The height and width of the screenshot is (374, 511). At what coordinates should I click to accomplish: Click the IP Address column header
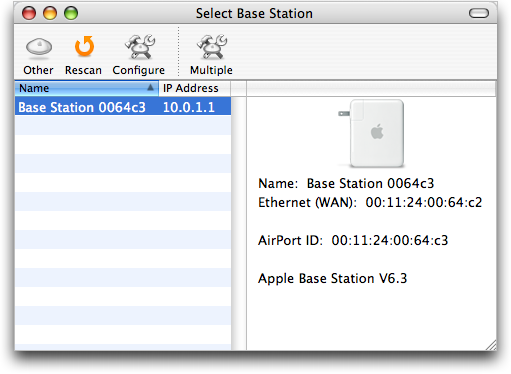(x=194, y=88)
